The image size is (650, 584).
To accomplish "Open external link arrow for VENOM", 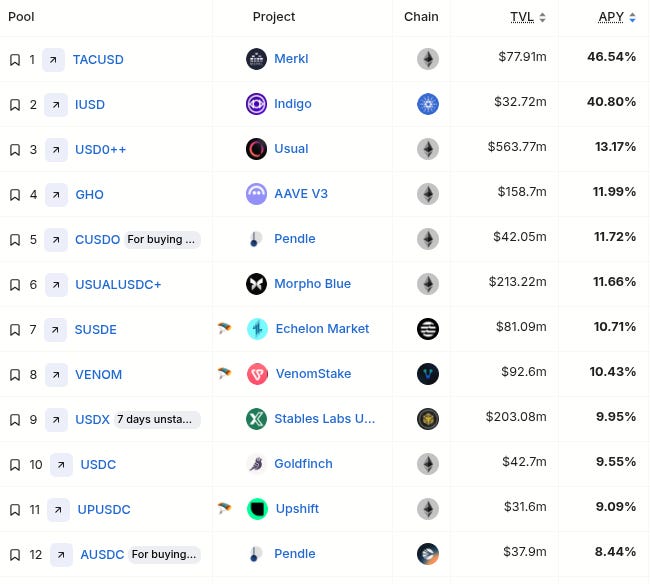I will pyautogui.click(x=56, y=375).
